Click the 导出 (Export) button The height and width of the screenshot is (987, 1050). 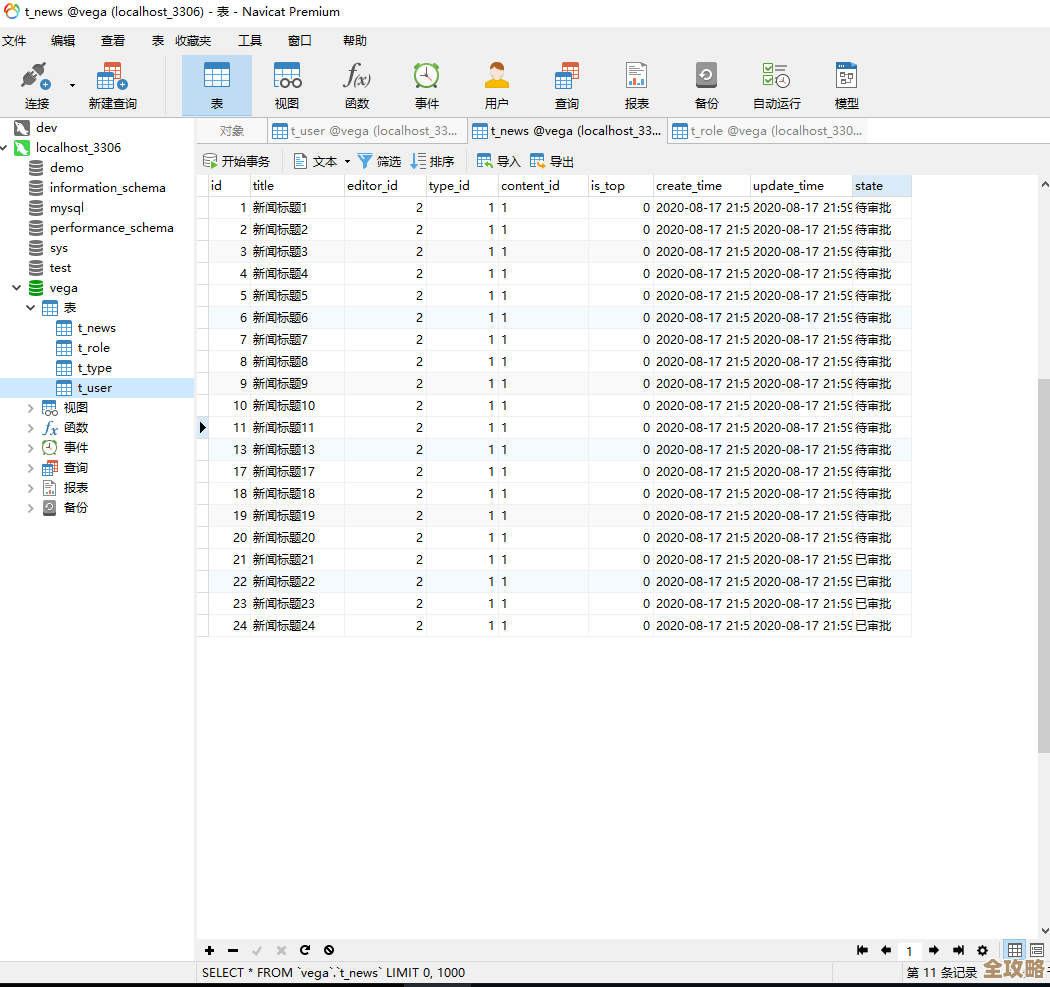[x=552, y=161]
